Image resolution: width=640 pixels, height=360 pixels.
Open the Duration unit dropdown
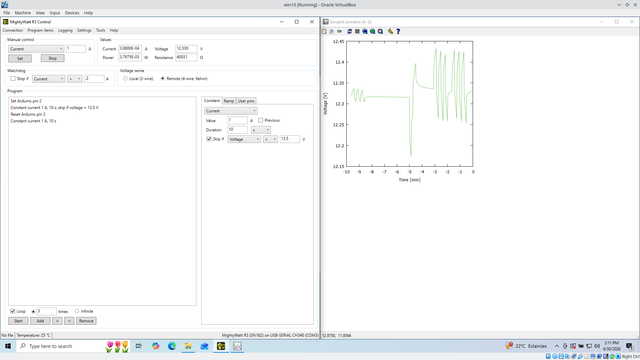(261, 130)
